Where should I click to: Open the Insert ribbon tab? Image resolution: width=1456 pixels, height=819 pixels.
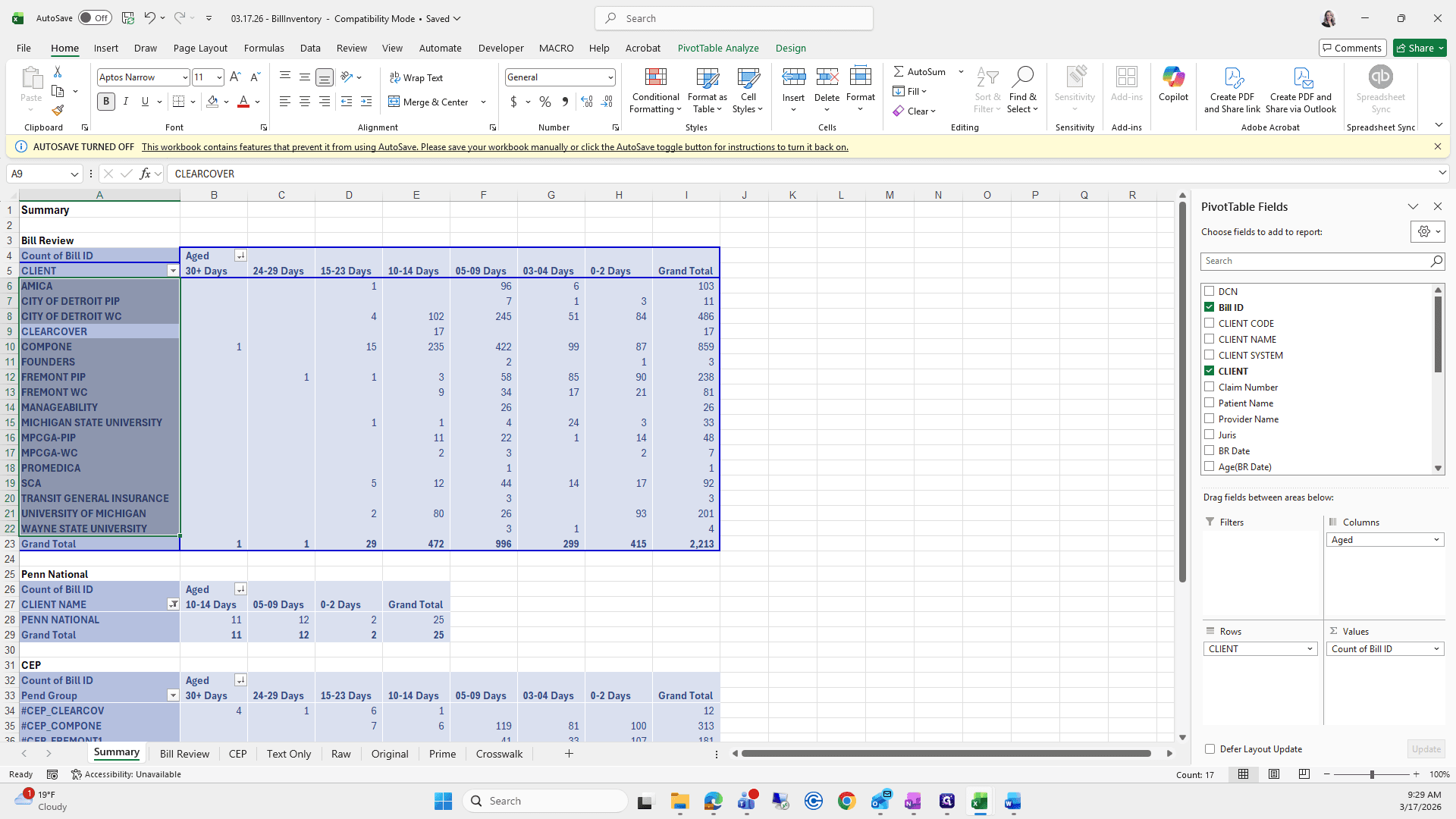(x=106, y=48)
